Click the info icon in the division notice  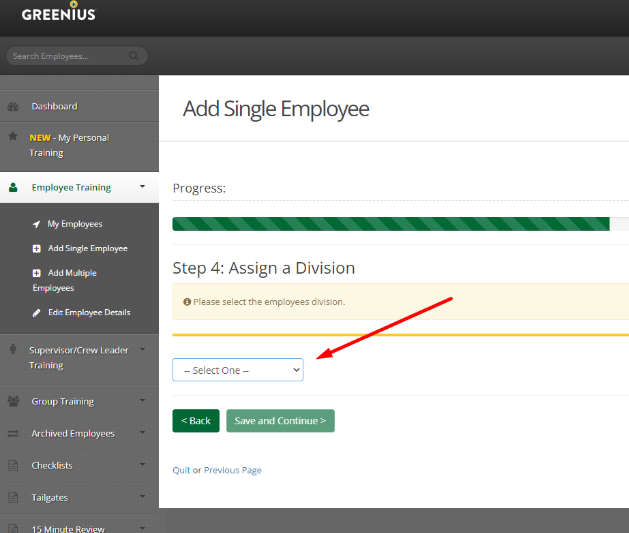coord(187,302)
